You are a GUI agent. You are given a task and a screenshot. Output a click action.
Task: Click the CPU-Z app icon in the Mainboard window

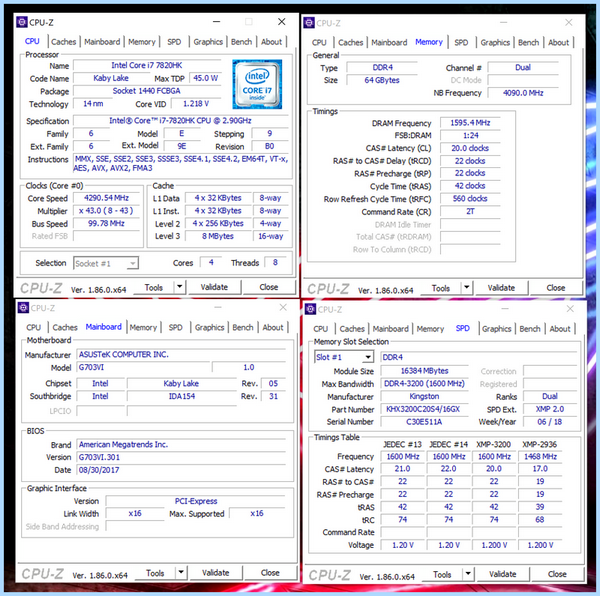pyautogui.click(x=23, y=308)
